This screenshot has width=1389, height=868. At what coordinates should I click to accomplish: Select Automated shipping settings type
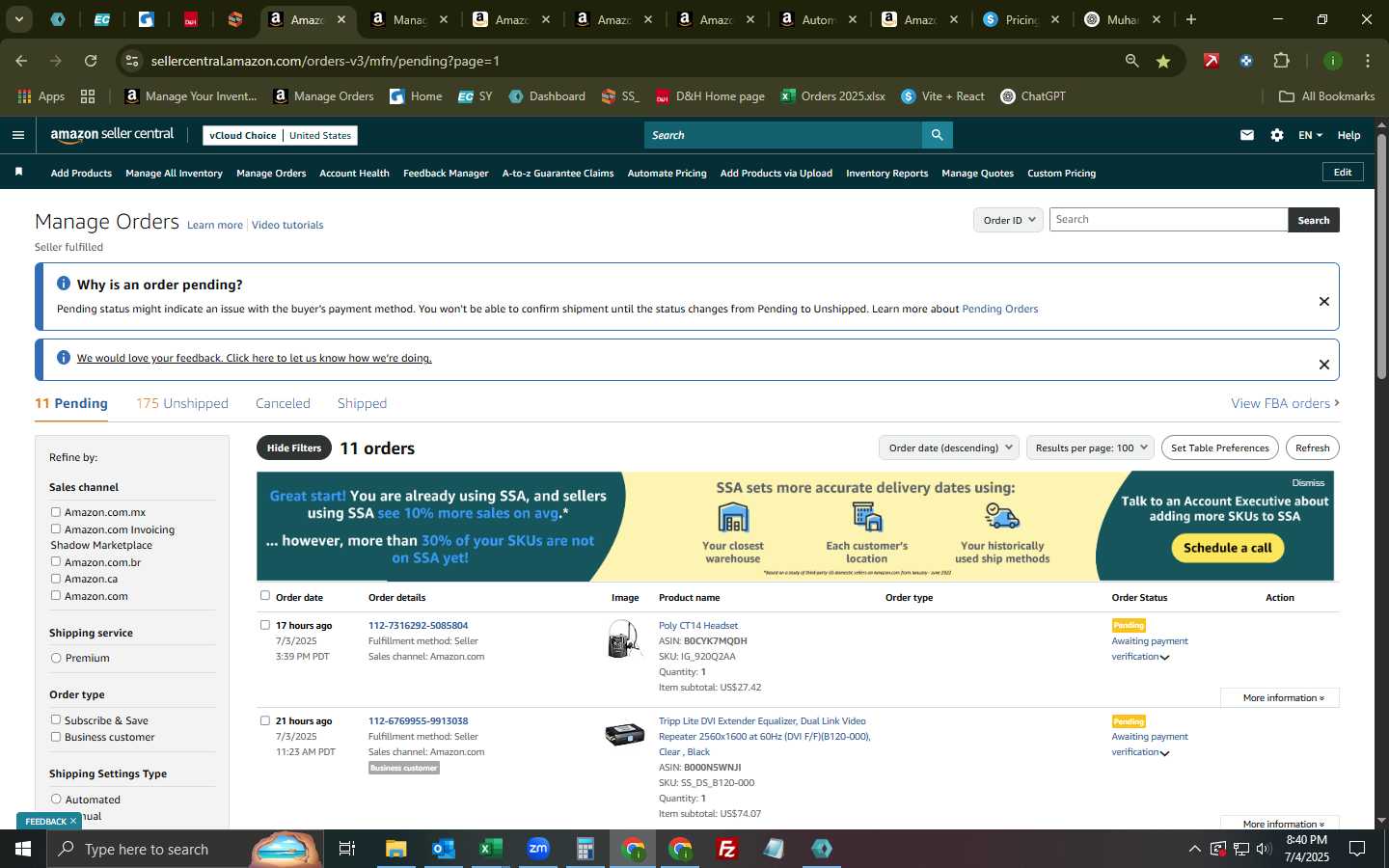56,799
